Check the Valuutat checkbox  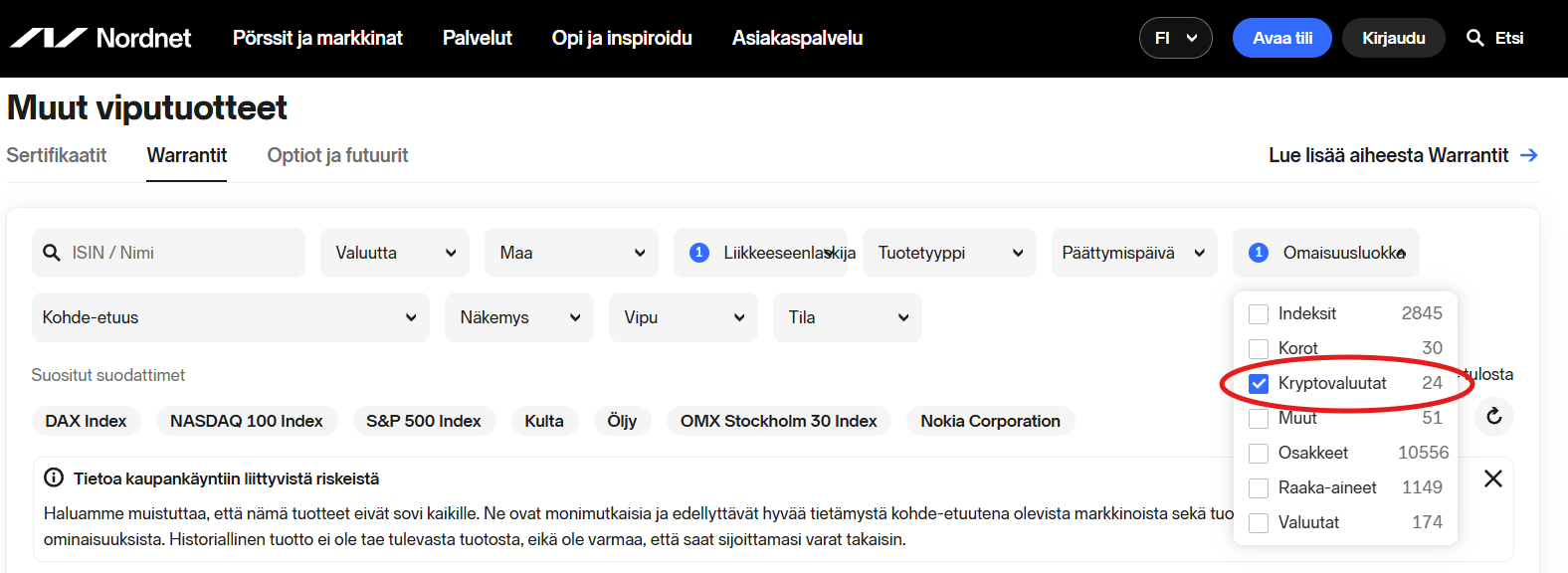[1259, 523]
